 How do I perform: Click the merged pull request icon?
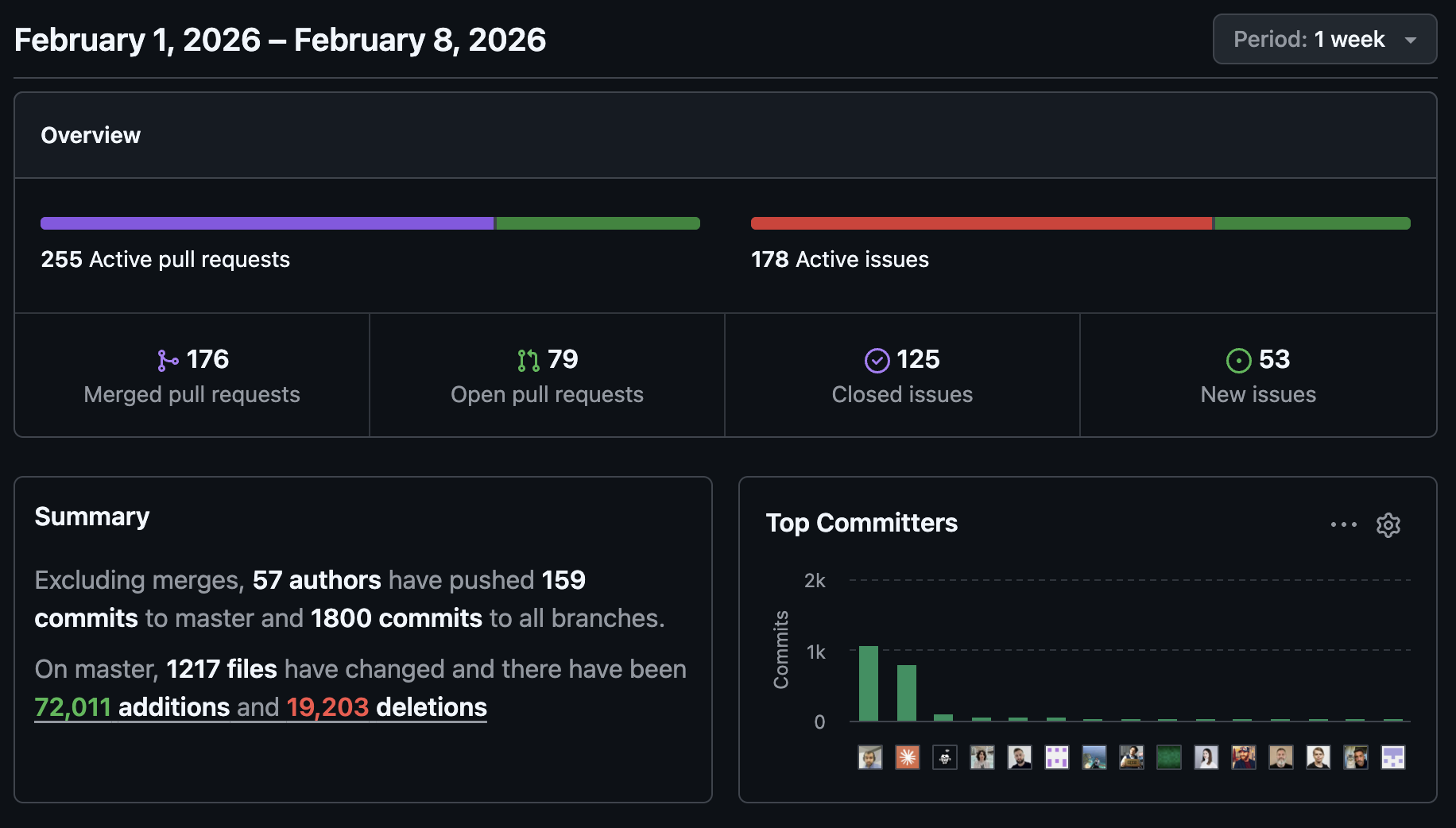(168, 360)
